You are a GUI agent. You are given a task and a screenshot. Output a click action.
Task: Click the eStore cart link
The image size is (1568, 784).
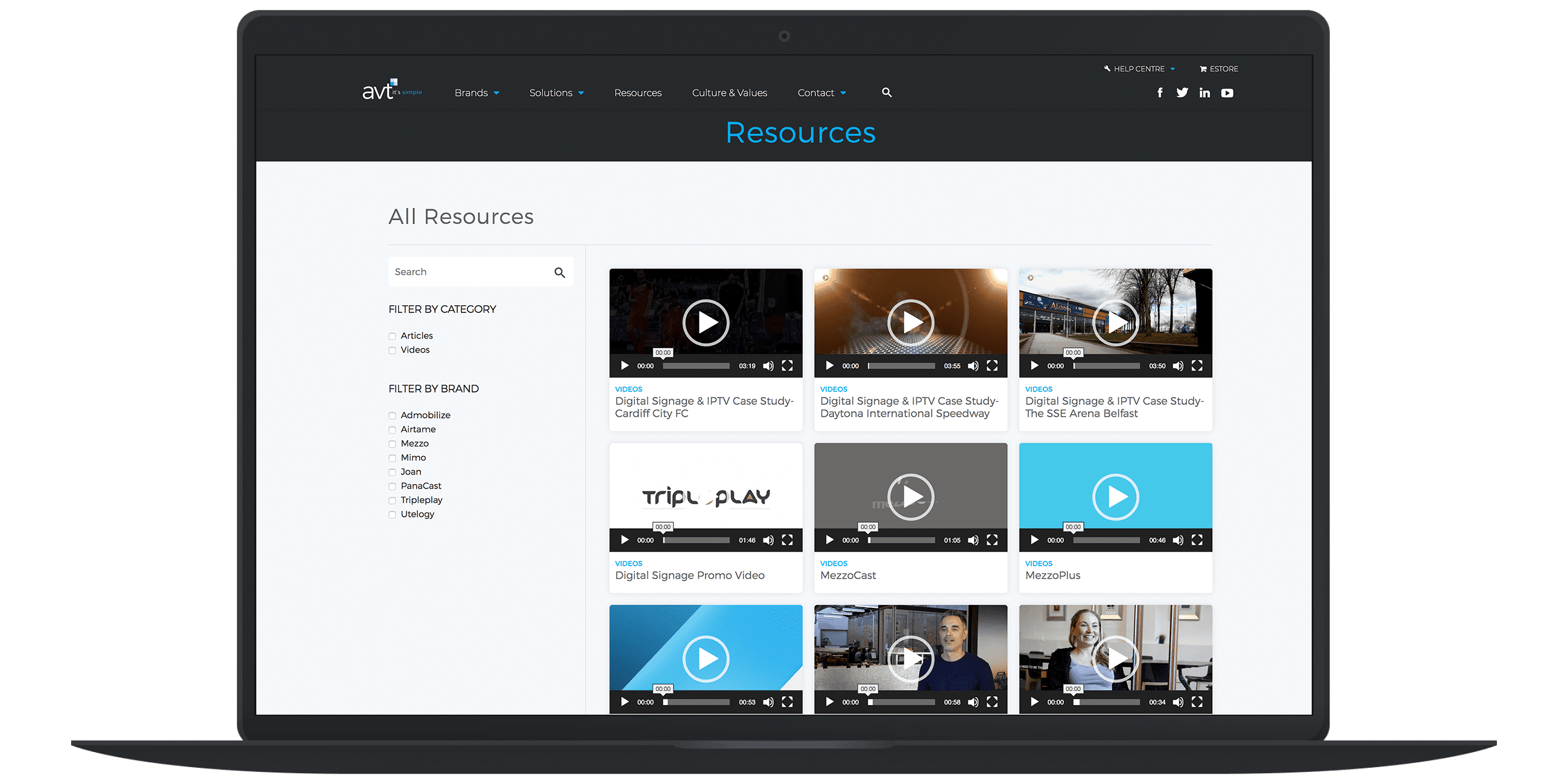(1219, 69)
